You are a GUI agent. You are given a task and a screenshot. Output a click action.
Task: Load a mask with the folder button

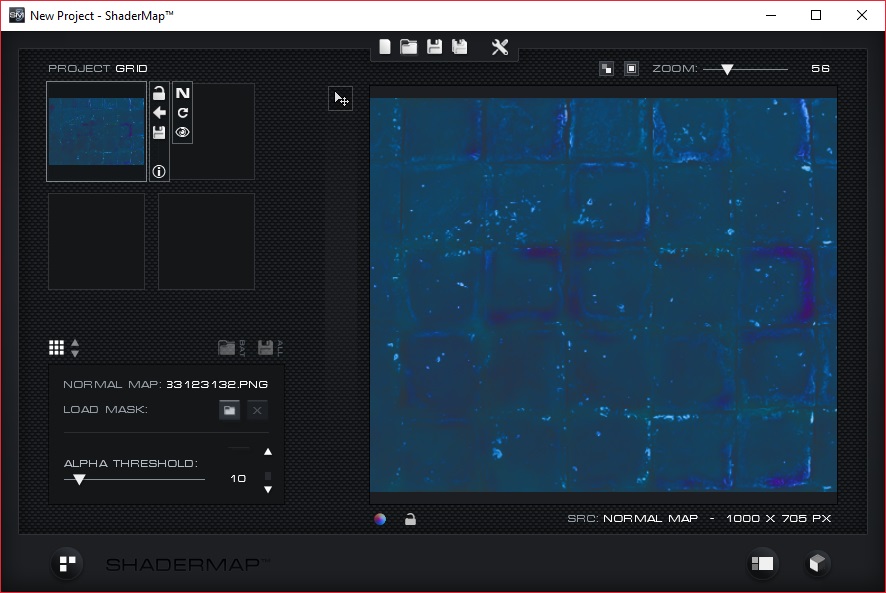pos(229,410)
